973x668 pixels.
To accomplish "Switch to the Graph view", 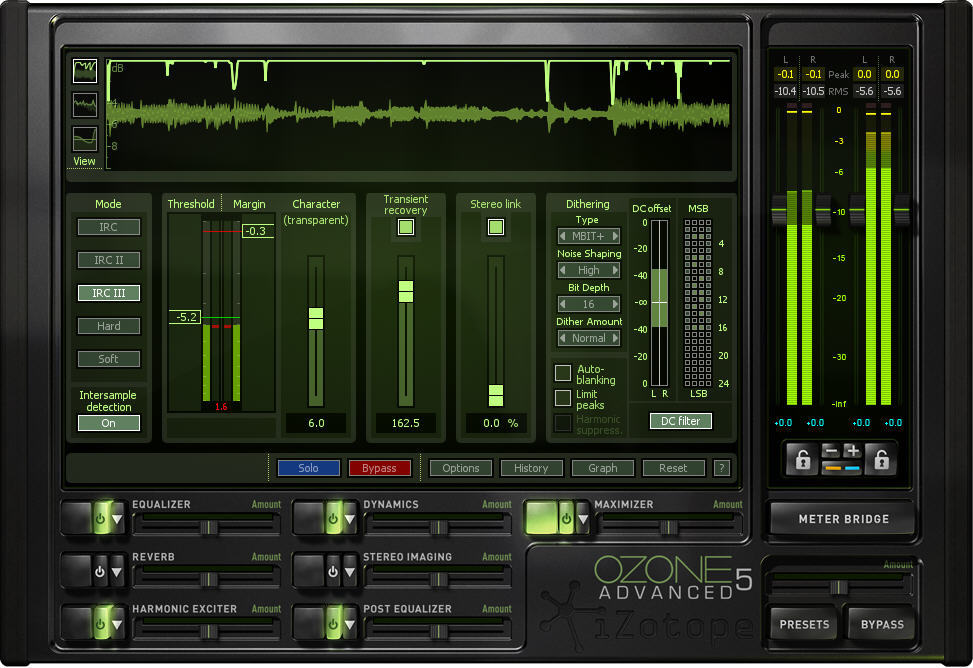I will tap(602, 468).
